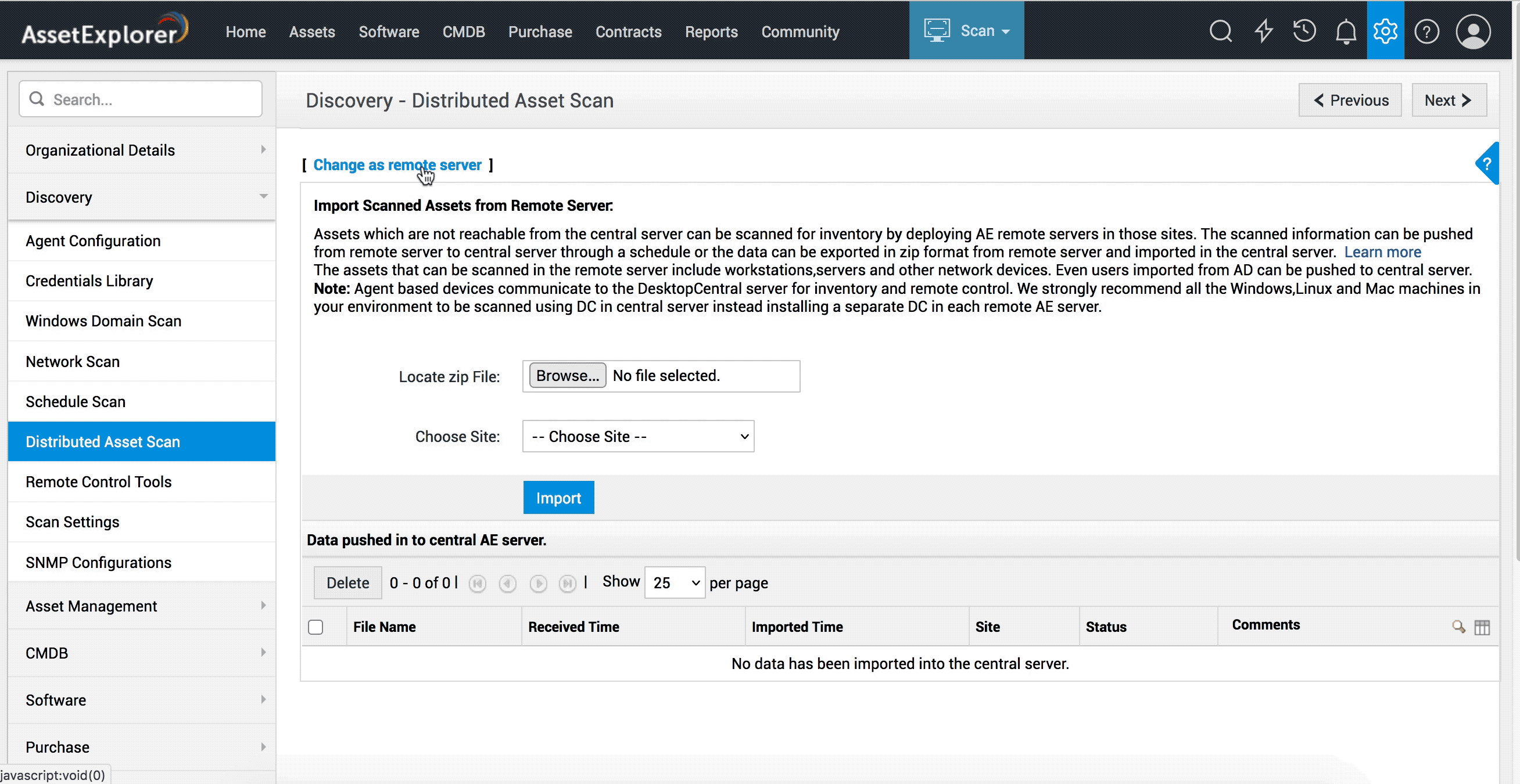This screenshot has width=1520, height=784.
Task: Click the blue Import button
Action: tap(558, 498)
